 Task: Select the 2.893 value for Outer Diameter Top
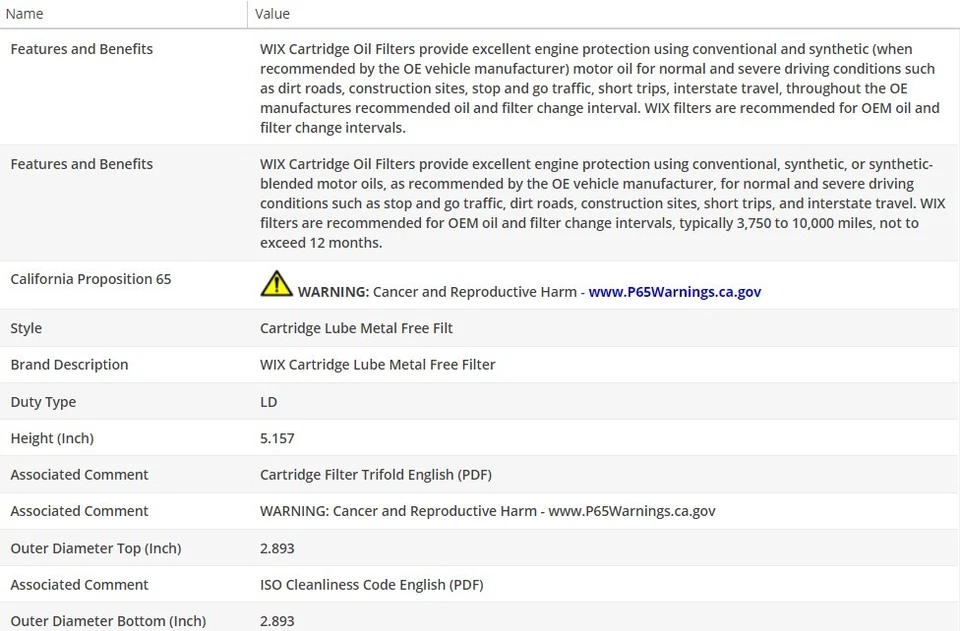(277, 548)
